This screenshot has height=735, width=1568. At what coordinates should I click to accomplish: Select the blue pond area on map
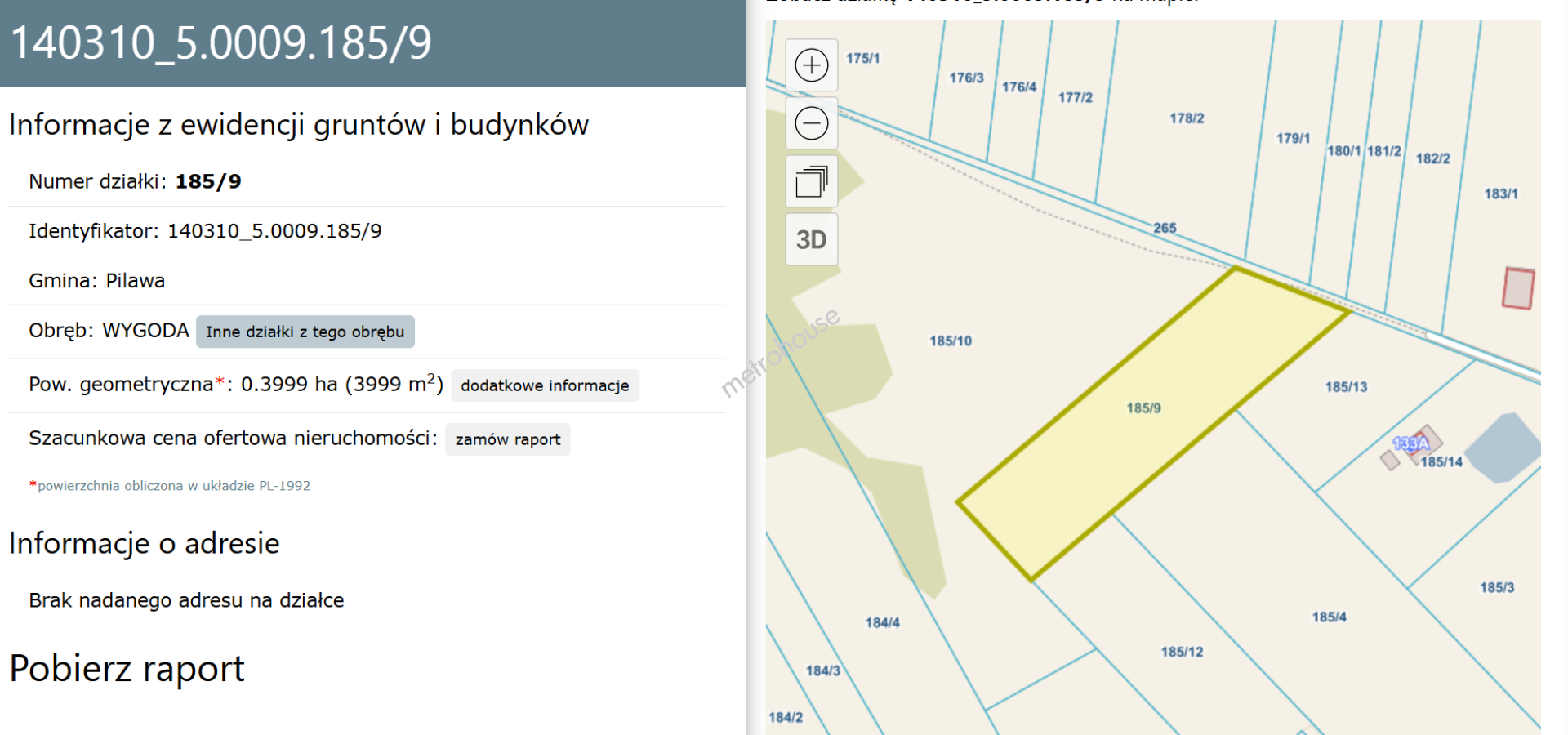[1503, 448]
